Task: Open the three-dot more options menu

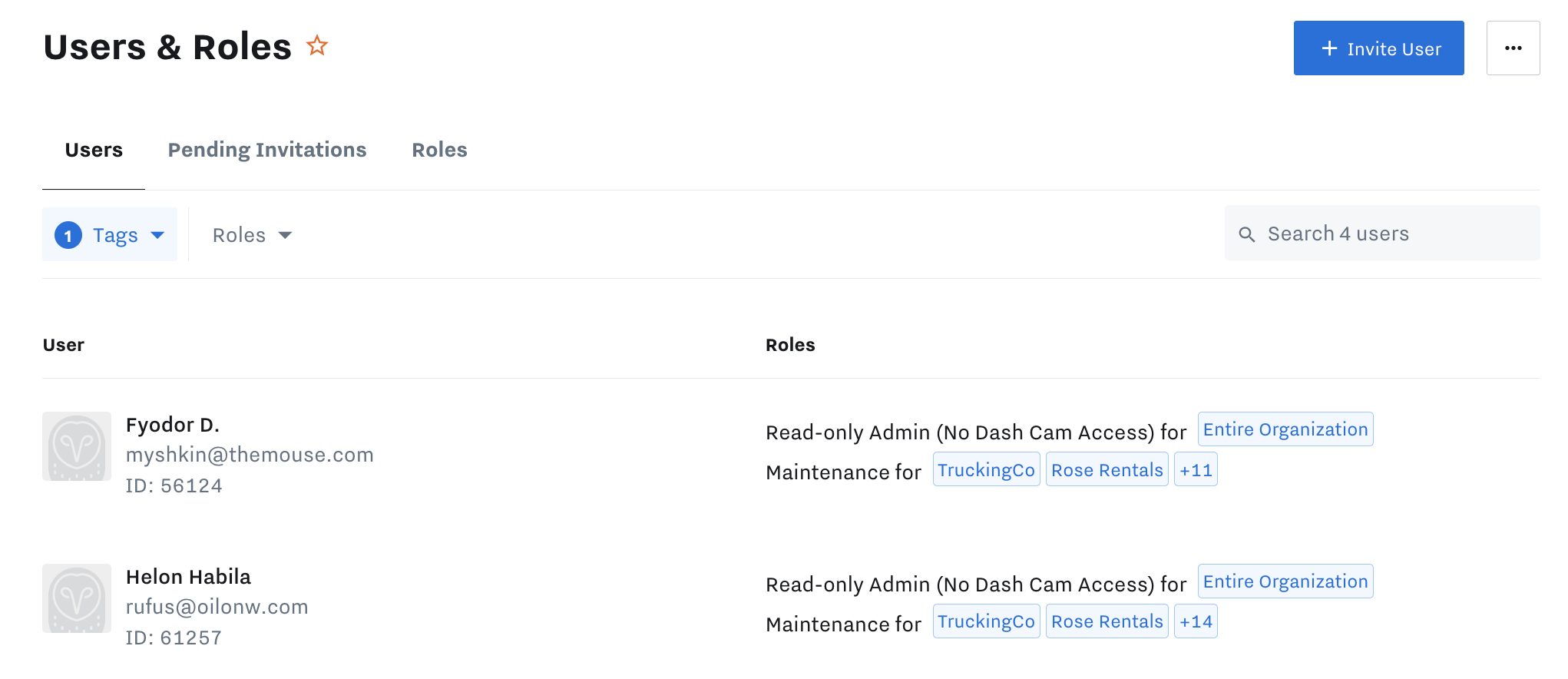Action: (1513, 48)
